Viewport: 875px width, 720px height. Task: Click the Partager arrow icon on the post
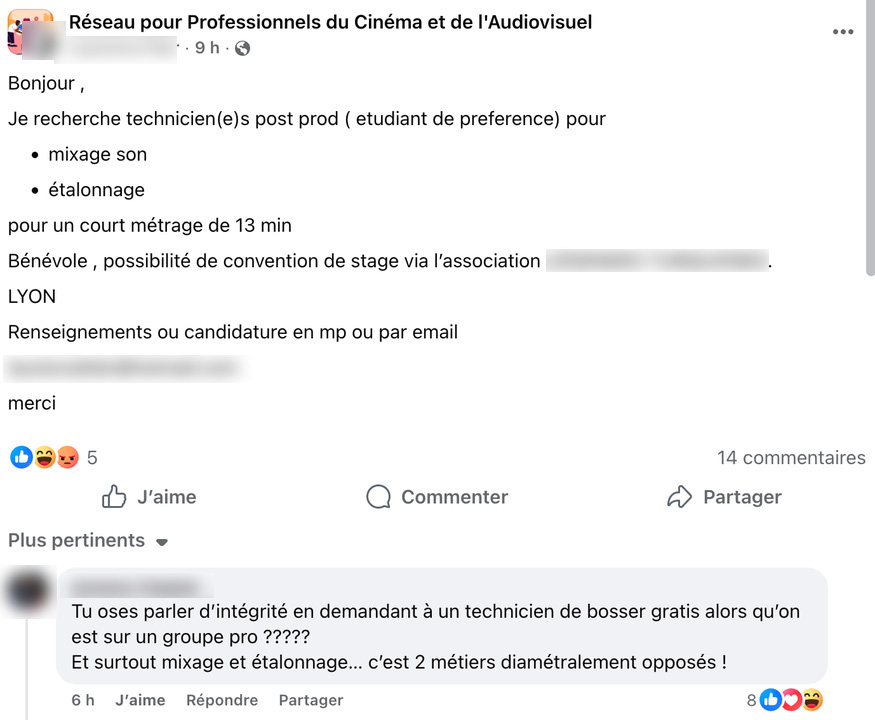coord(680,497)
